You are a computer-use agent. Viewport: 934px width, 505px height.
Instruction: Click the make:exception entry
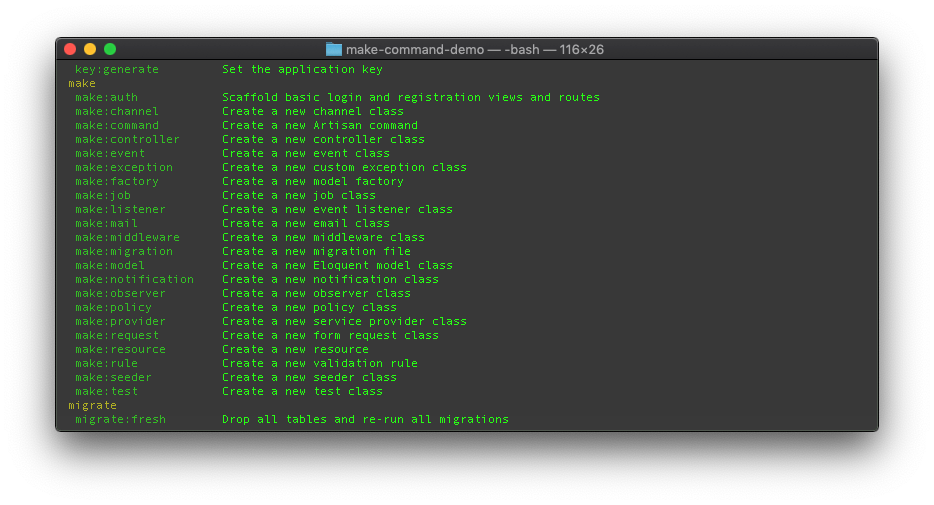[x=124, y=167]
